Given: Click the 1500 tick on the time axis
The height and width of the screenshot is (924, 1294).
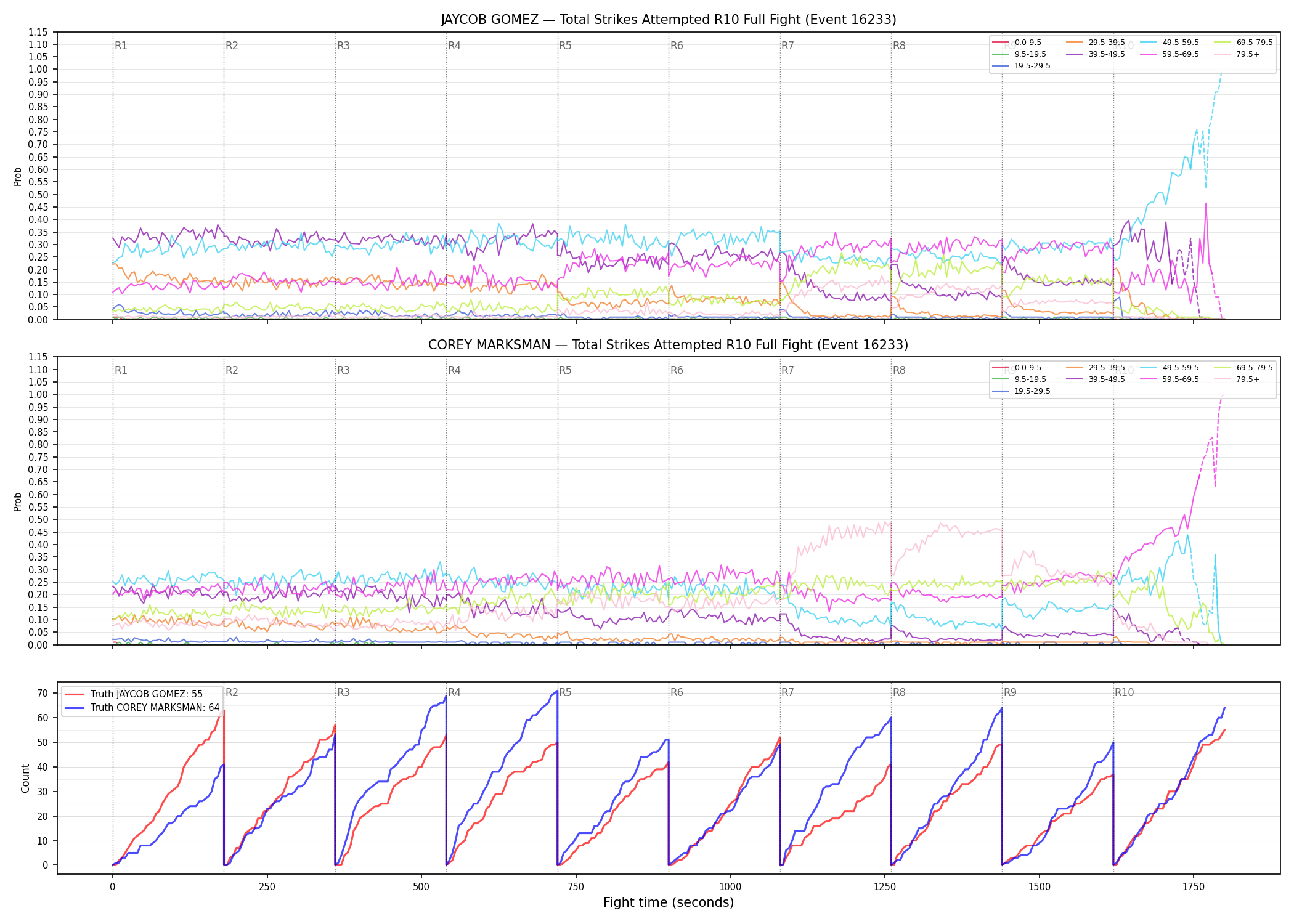Looking at the screenshot, I should click(1040, 887).
